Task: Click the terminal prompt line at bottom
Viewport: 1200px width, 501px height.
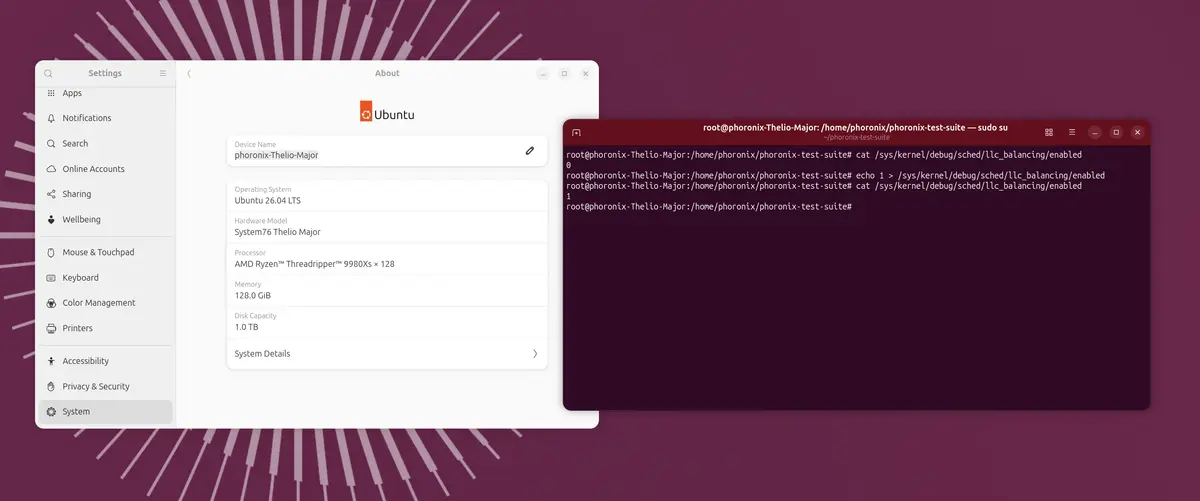Action: 708,206
